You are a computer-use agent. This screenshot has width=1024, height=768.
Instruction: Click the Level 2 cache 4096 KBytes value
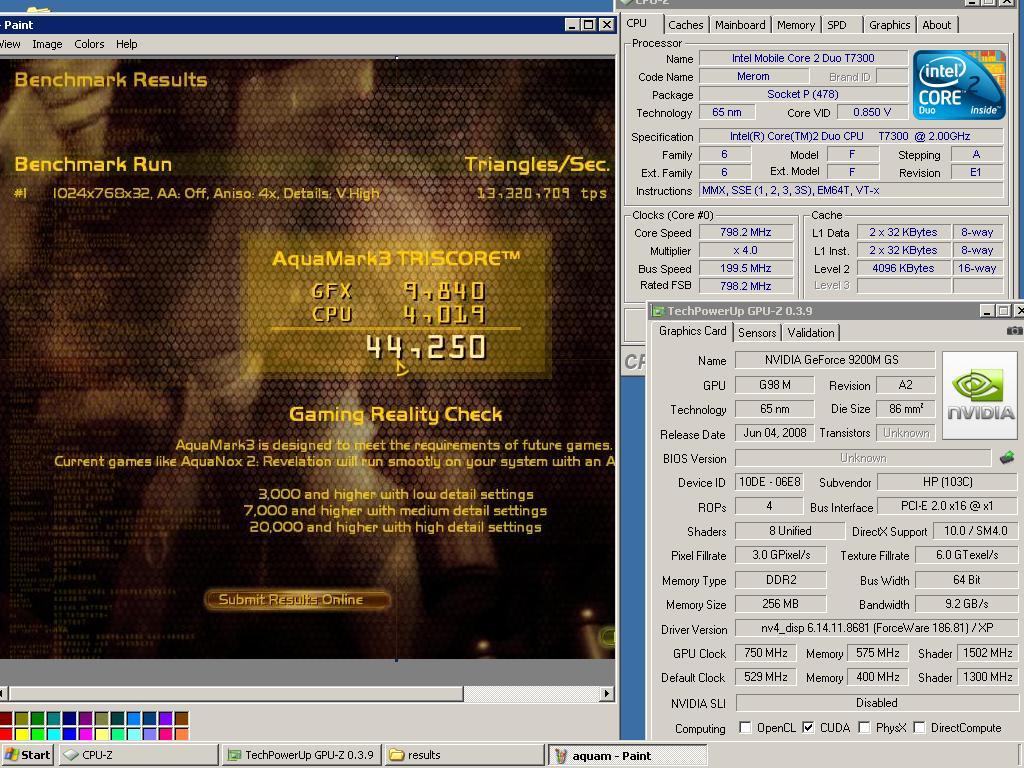point(903,268)
